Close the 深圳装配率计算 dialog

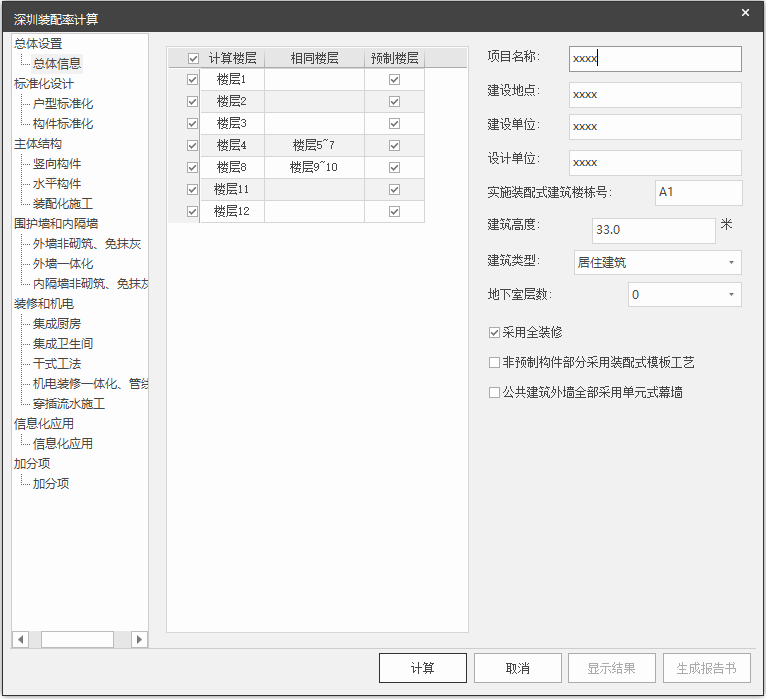tap(745, 13)
